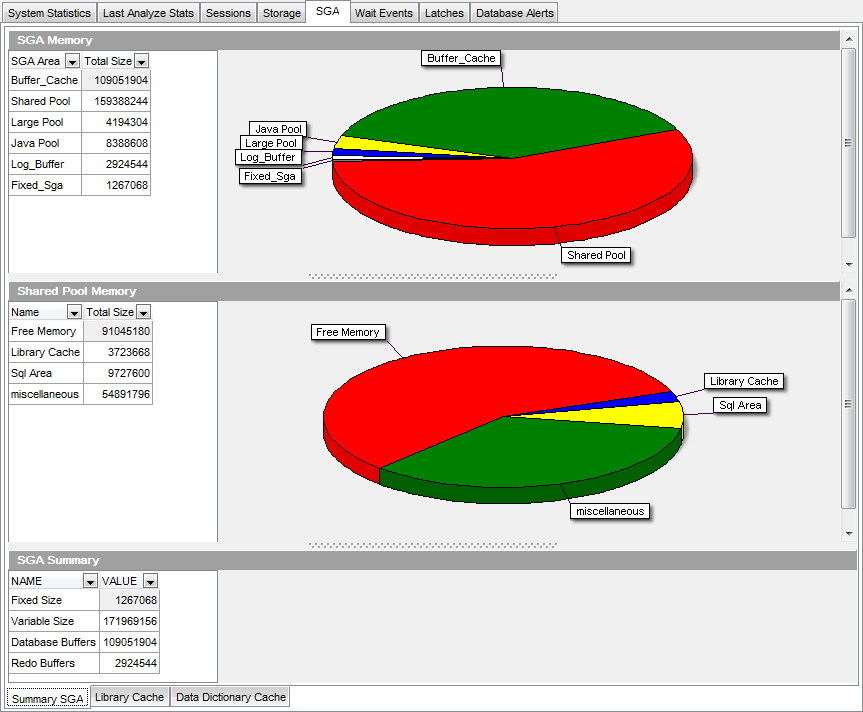Select the Shared Pool row in SGA table
Viewport: 863px width, 712px height.
click(80, 101)
